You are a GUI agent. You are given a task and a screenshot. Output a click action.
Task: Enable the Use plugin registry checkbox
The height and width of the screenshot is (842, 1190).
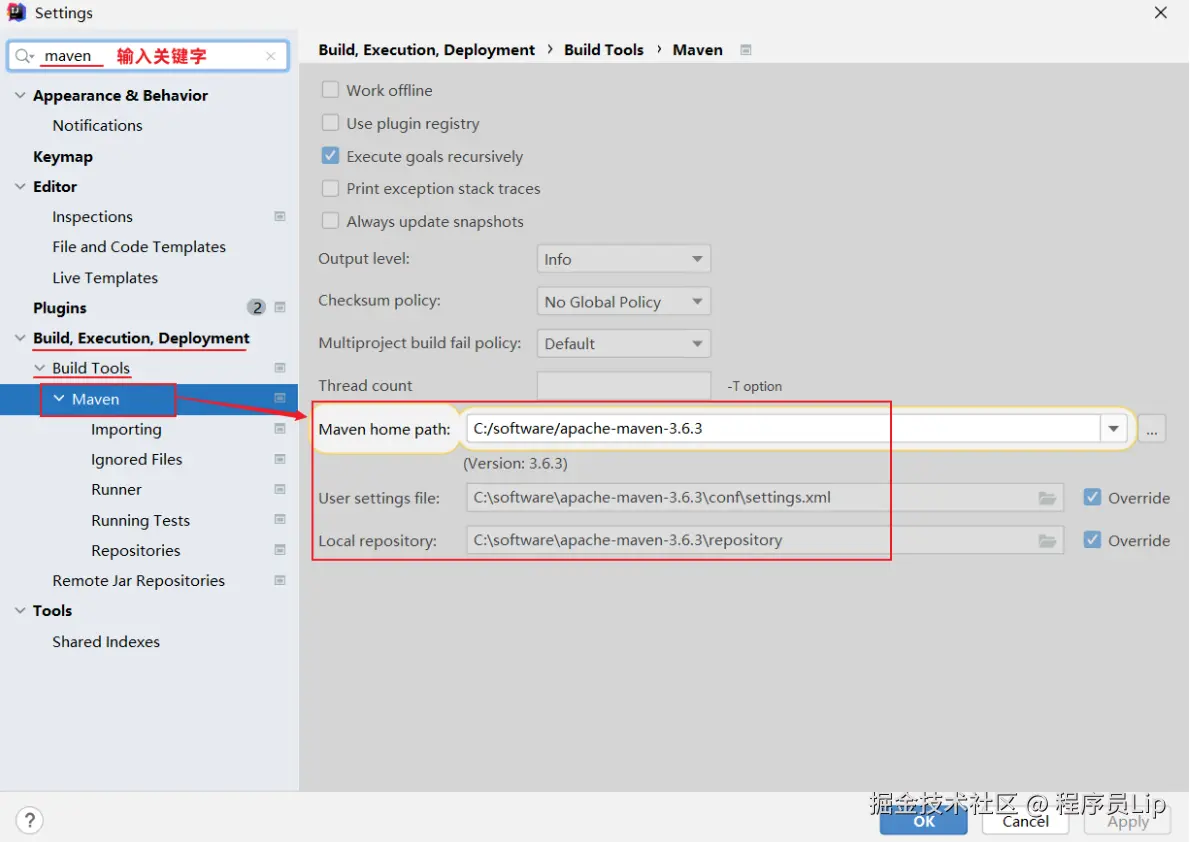click(330, 122)
